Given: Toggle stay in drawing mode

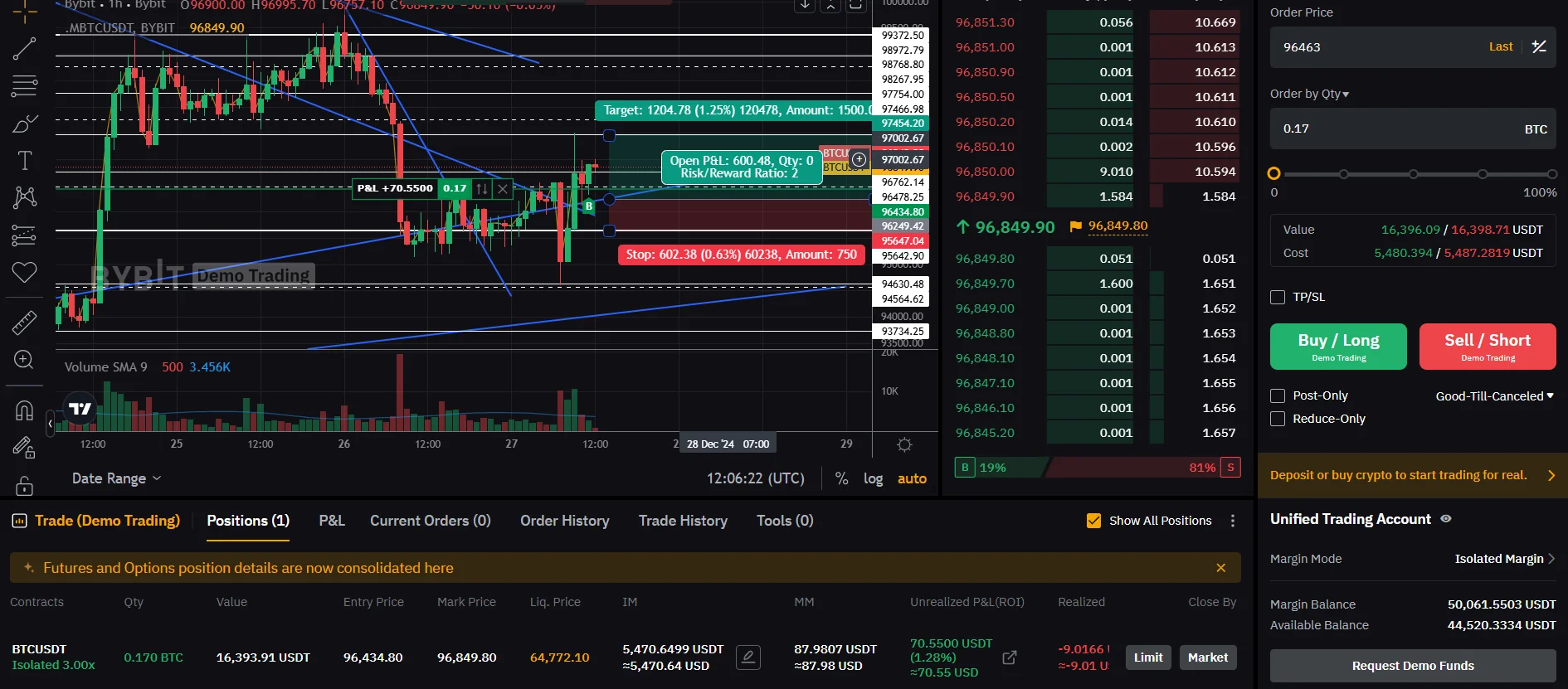Looking at the screenshot, I should click(24, 448).
